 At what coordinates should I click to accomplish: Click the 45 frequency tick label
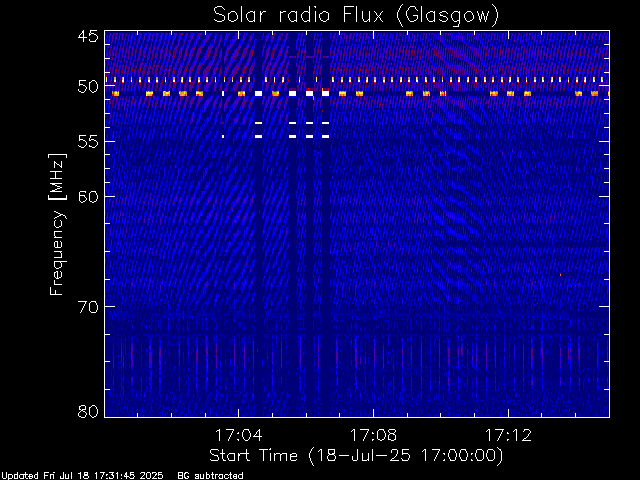click(88, 37)
